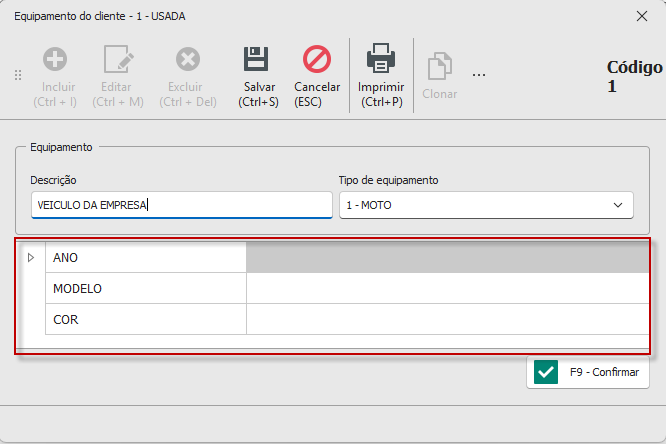
Task: Select the ANO attribute label cell
Action: [146, 257]
